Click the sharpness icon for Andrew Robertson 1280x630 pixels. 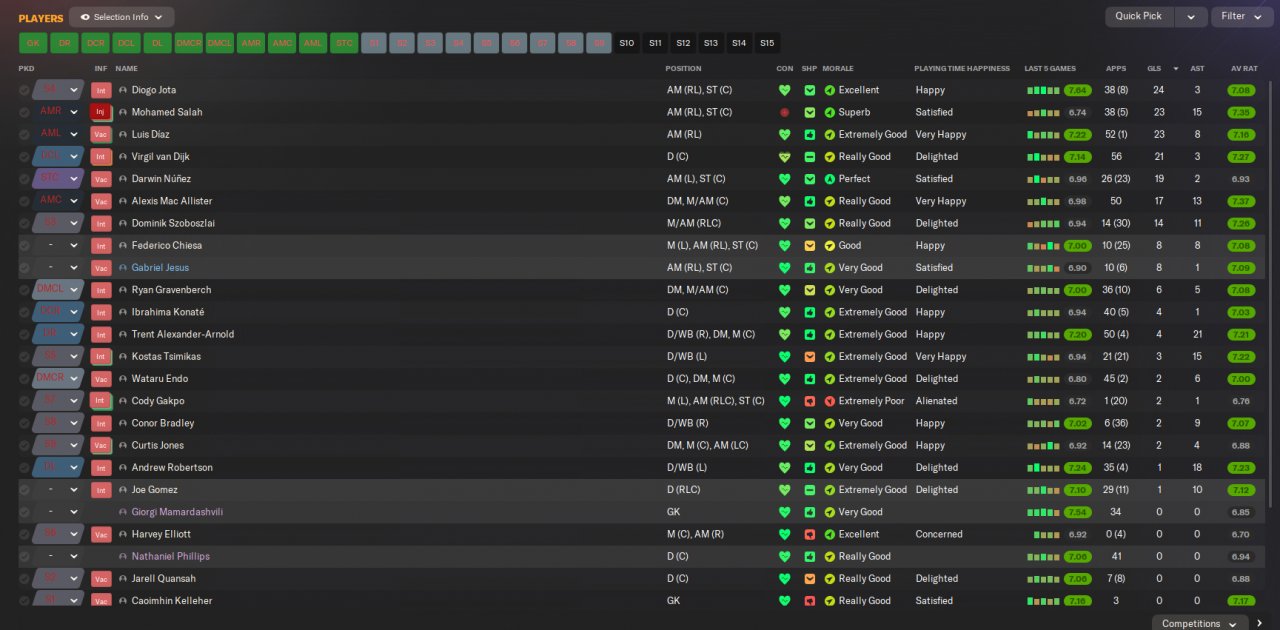(x=810, y=468)
